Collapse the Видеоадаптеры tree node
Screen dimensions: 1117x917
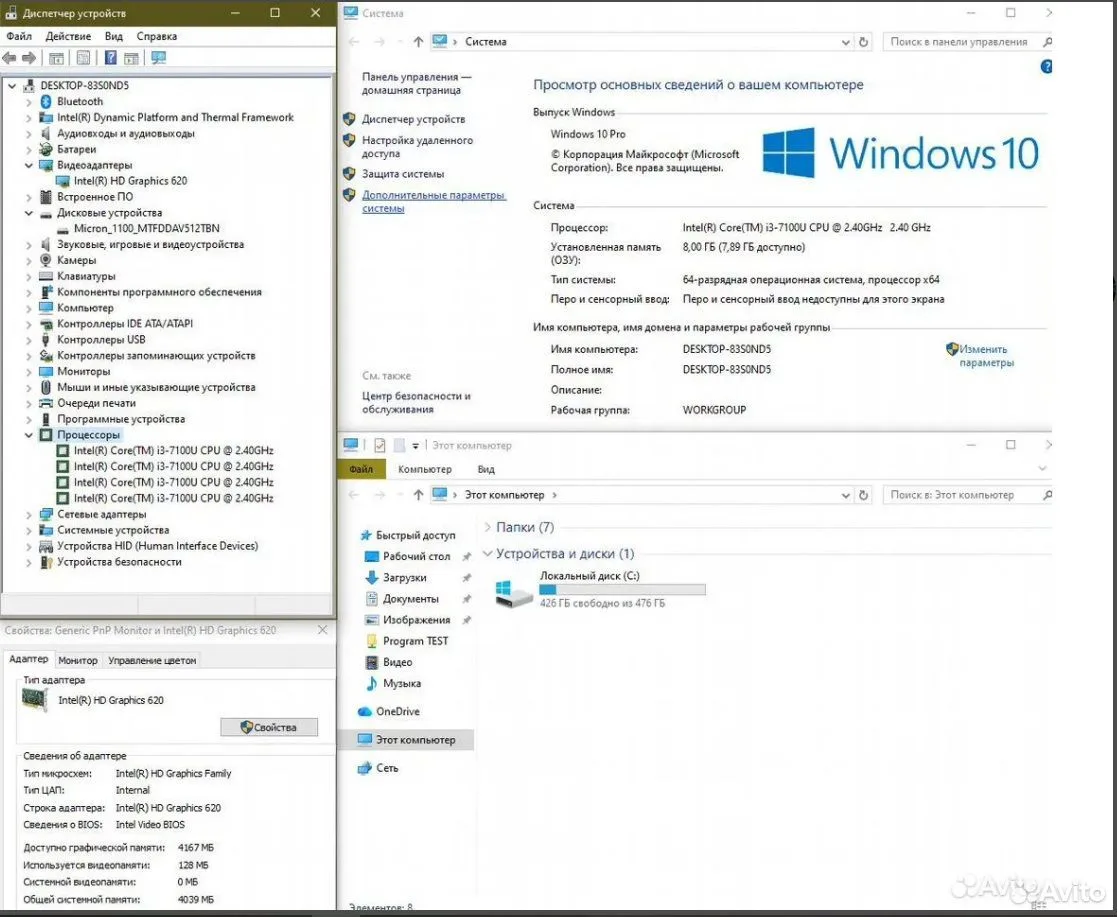click(28, 165)
